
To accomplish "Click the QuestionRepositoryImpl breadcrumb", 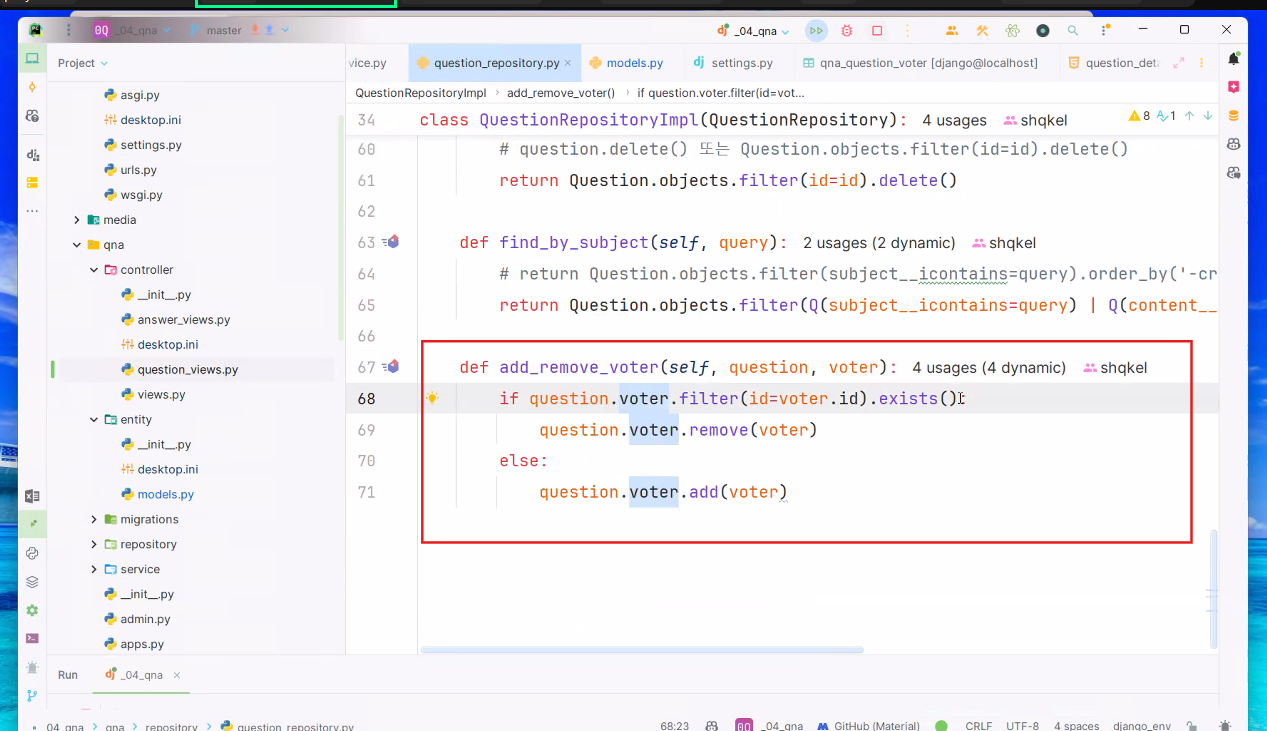I will [x=421, y=93].
